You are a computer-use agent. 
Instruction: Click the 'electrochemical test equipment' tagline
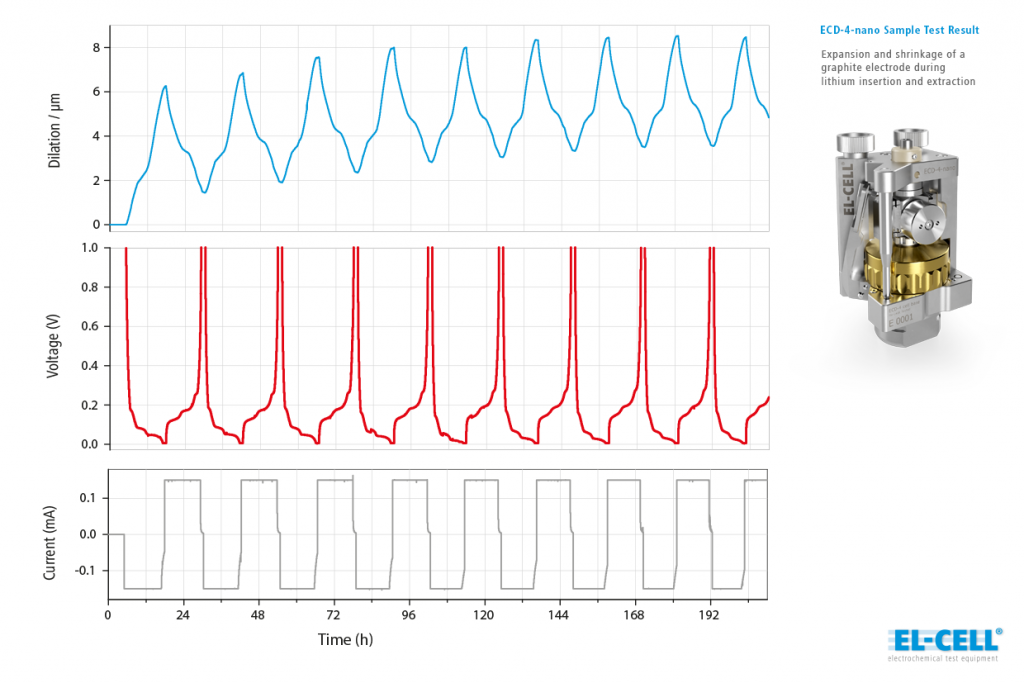[x=944, y=658]
